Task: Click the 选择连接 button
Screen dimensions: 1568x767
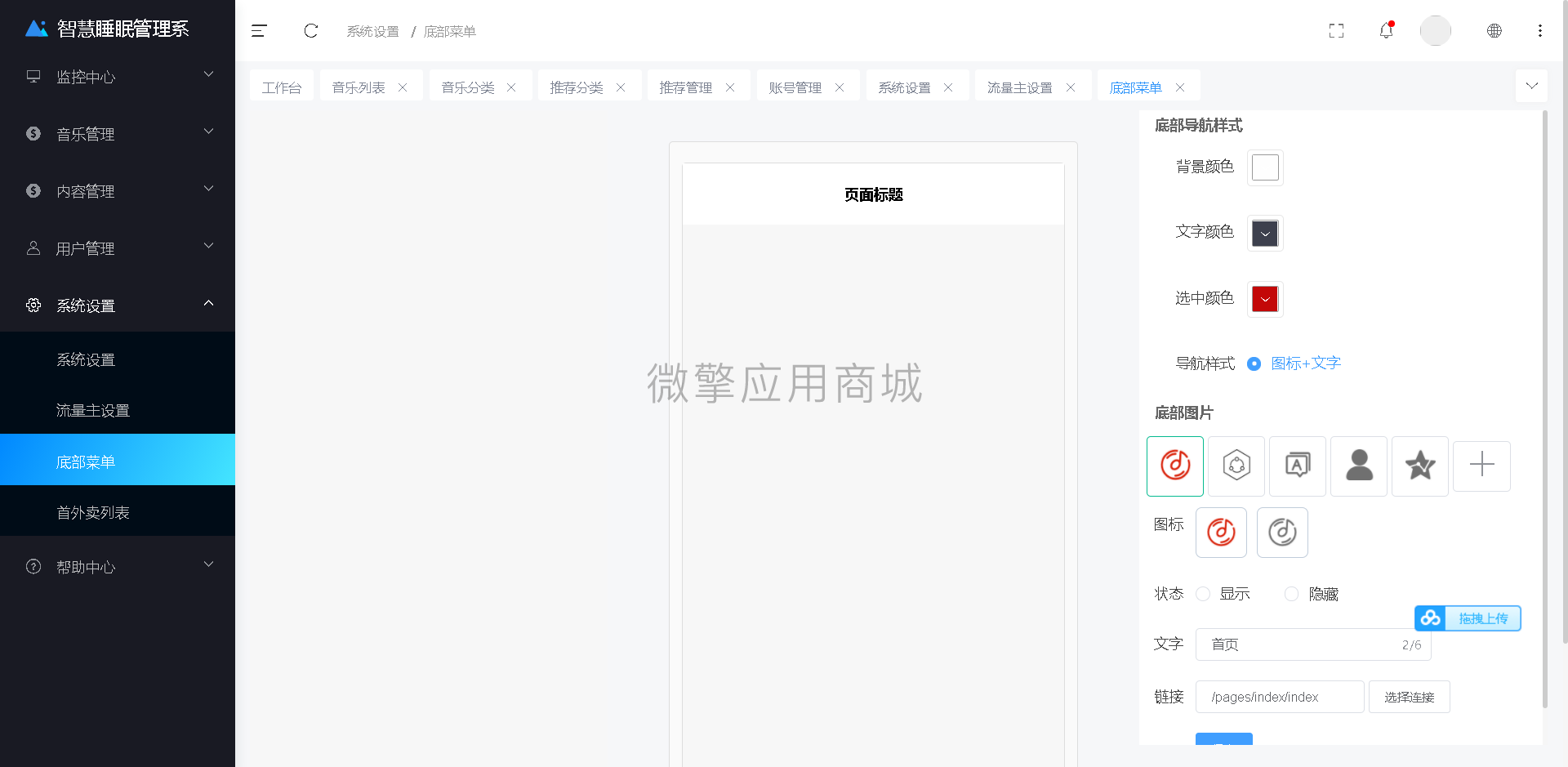Action: click(x=1409, y=697)
